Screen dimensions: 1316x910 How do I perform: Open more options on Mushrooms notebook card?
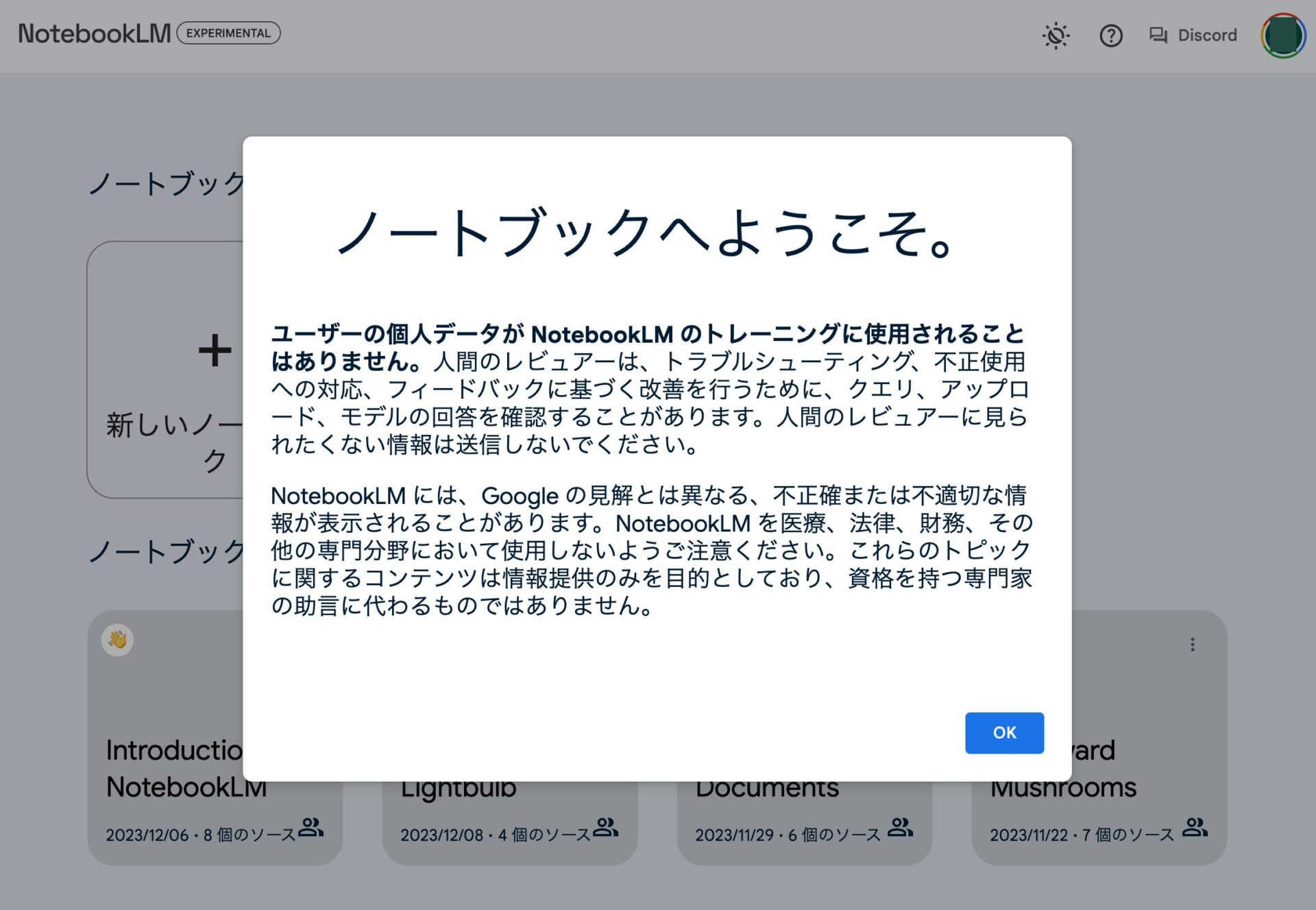(x=1192, y=645)
